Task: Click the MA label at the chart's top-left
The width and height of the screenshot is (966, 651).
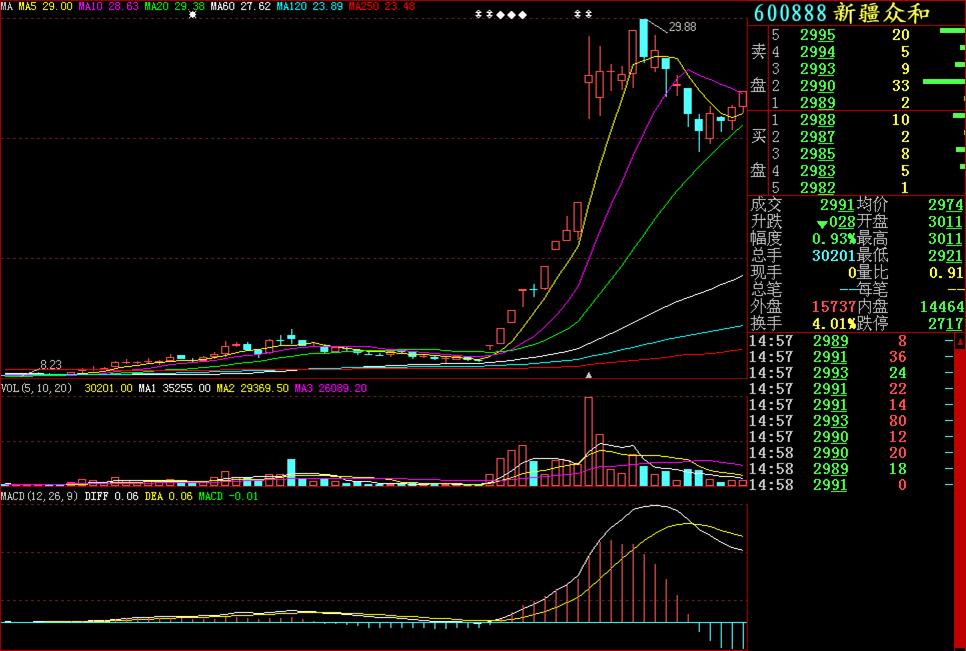Action: coord(7,6)
